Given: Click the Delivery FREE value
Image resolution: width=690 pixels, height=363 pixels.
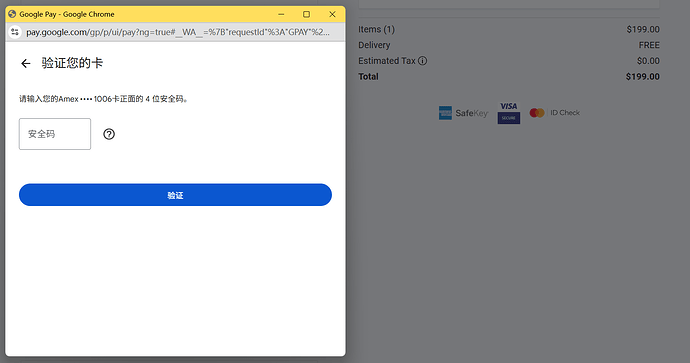Looking at the screenshot, I should click(649, 45).
